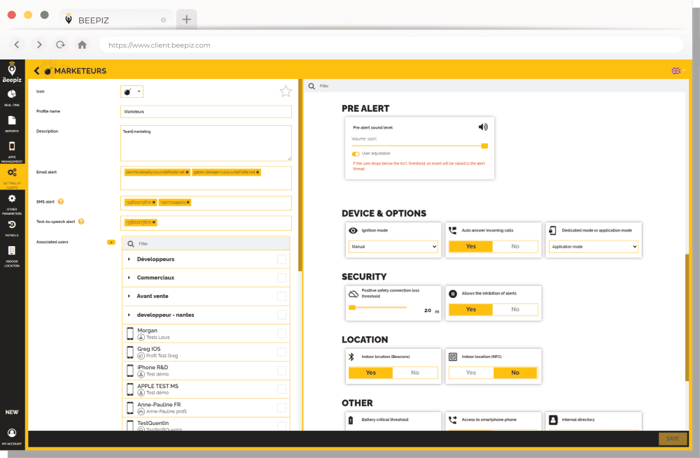Viewport: 700px width, 458px height.
Task: Open the language flag dropdown
Action: coord(678,71)
